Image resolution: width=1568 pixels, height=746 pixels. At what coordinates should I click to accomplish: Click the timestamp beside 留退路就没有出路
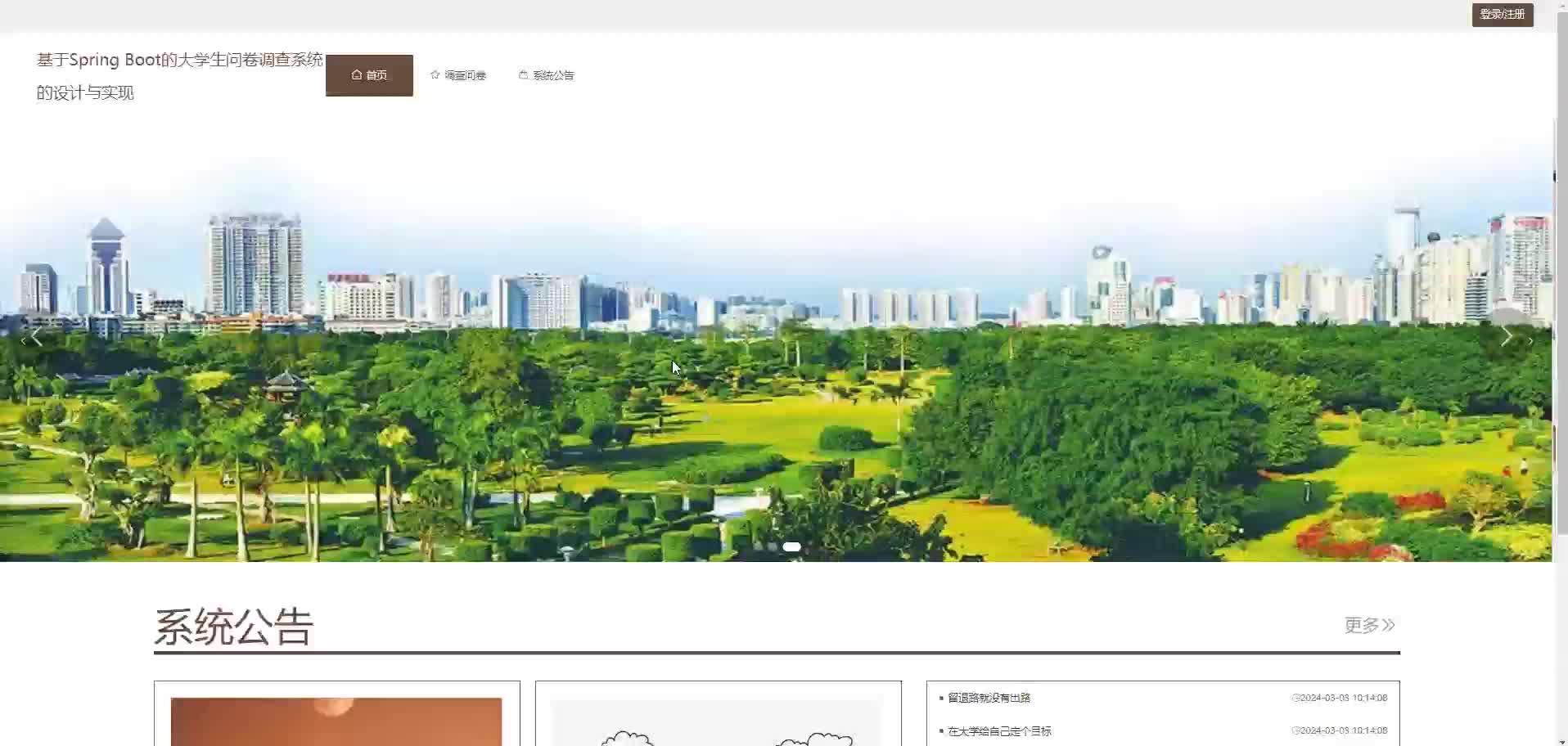pyautogui.click(x=1339, y=698)
